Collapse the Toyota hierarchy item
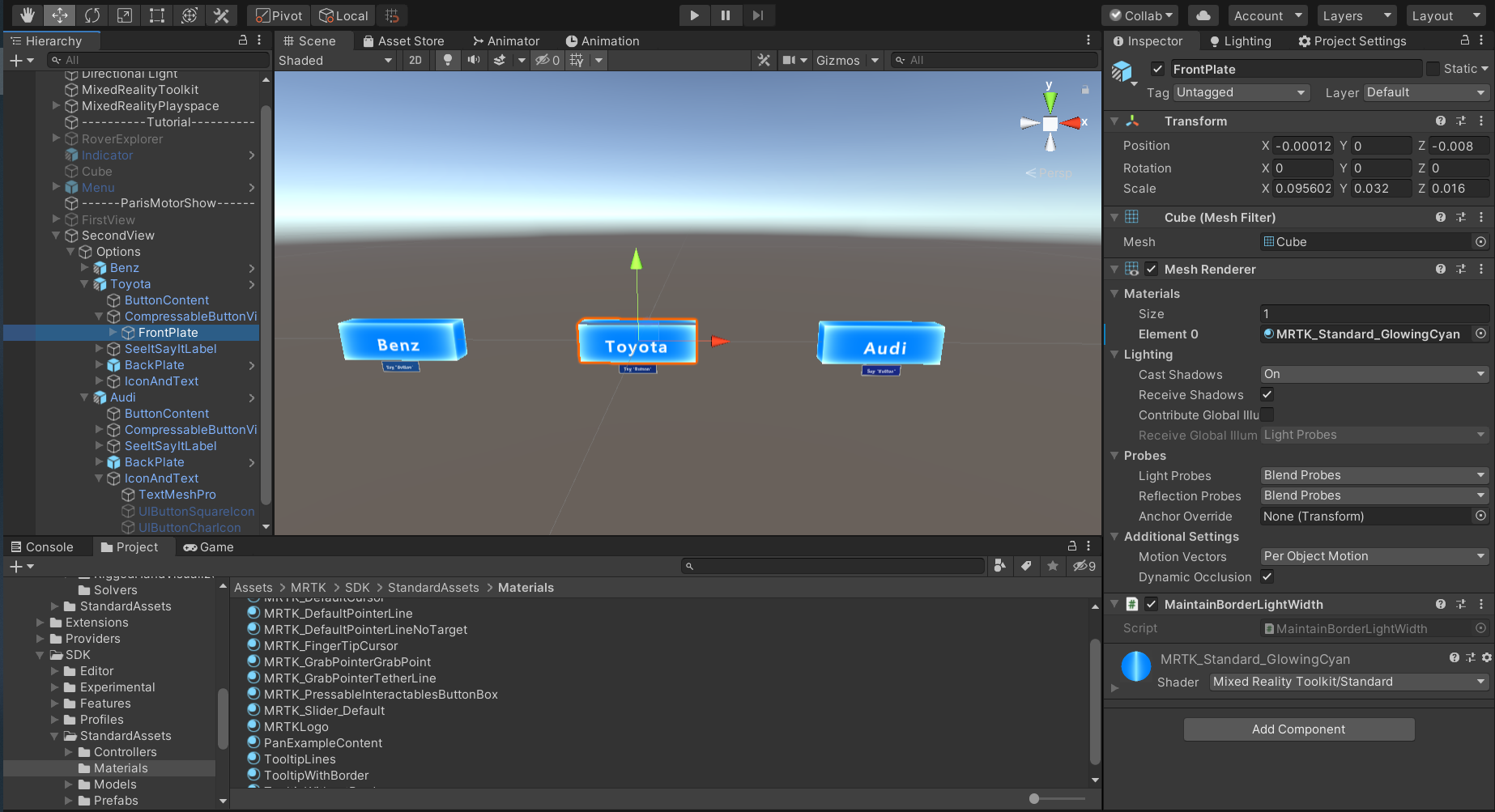The width and height of the screenshot is (1495, 812). pos(84,284)
